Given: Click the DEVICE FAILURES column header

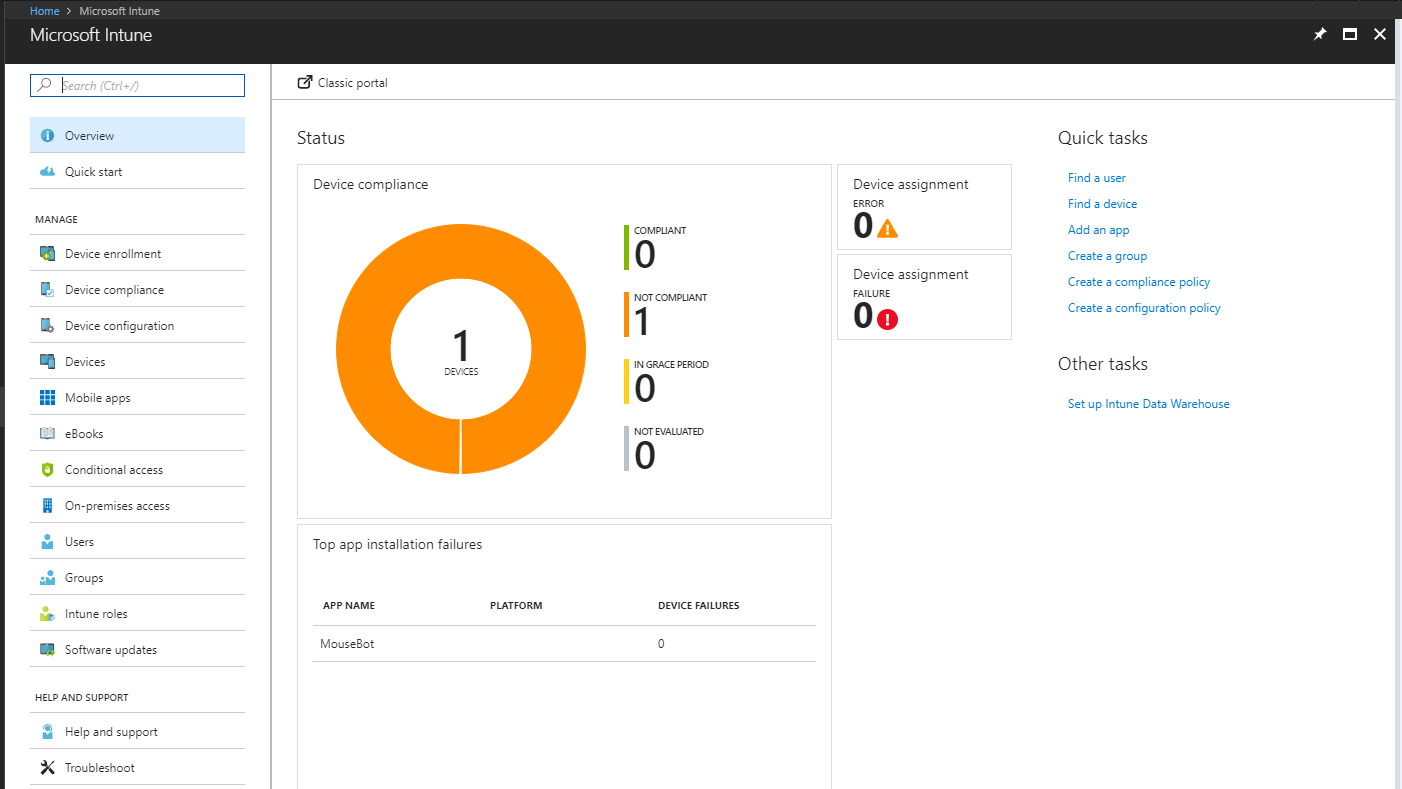Looking at the screenshot, I should coord(698,606).
